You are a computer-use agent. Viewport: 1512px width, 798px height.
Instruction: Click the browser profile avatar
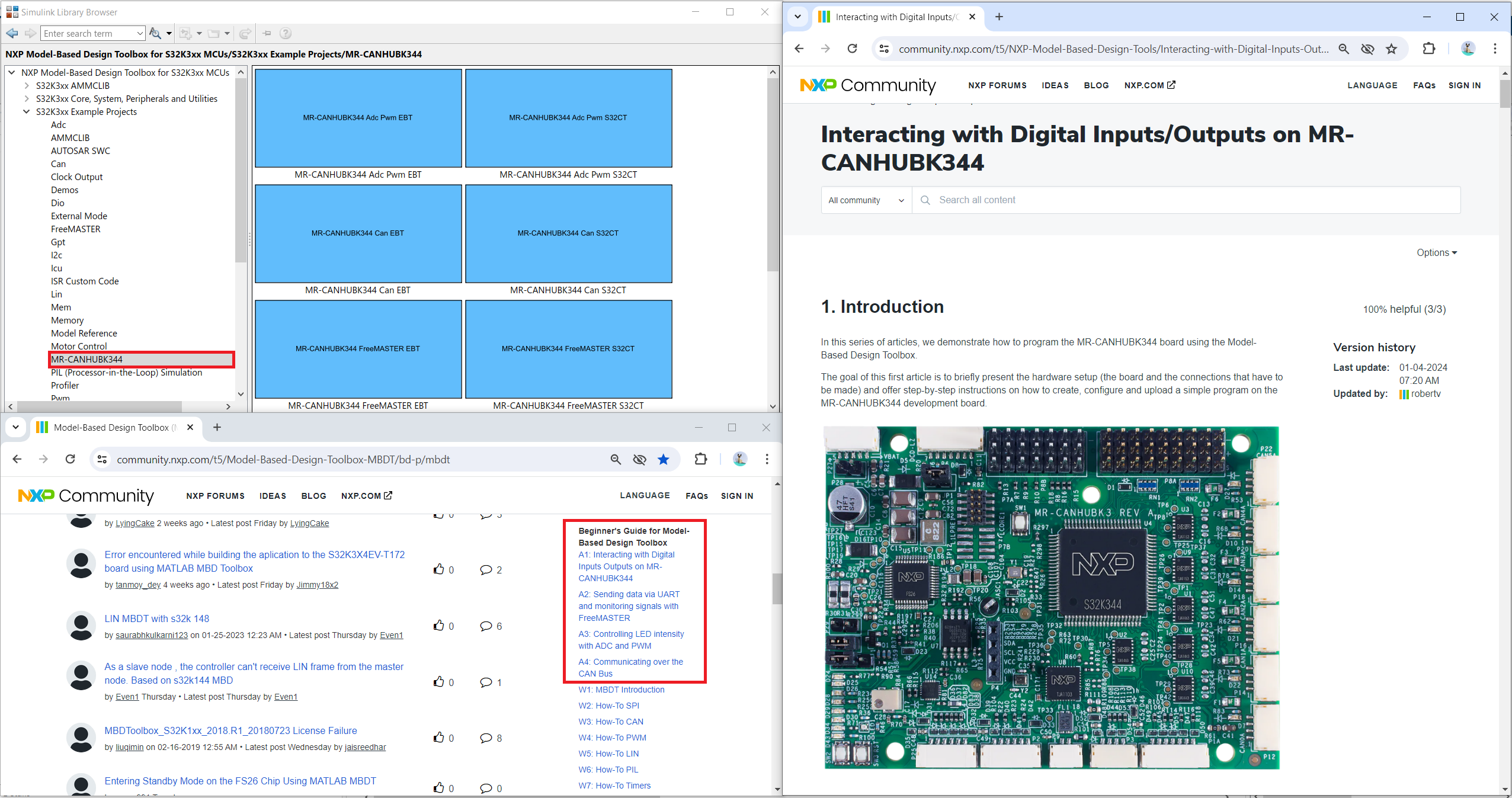point(1468,49)
